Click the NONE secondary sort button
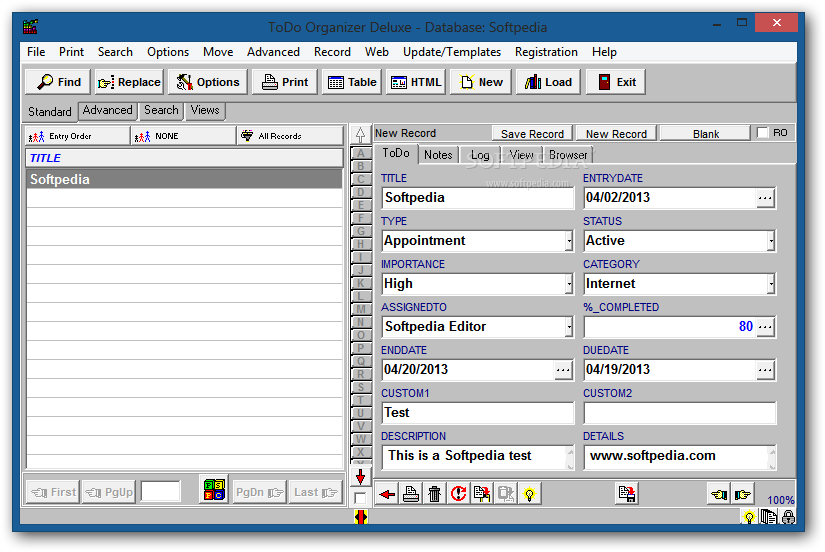Viewport: 825px width, 552px height. 184,136
